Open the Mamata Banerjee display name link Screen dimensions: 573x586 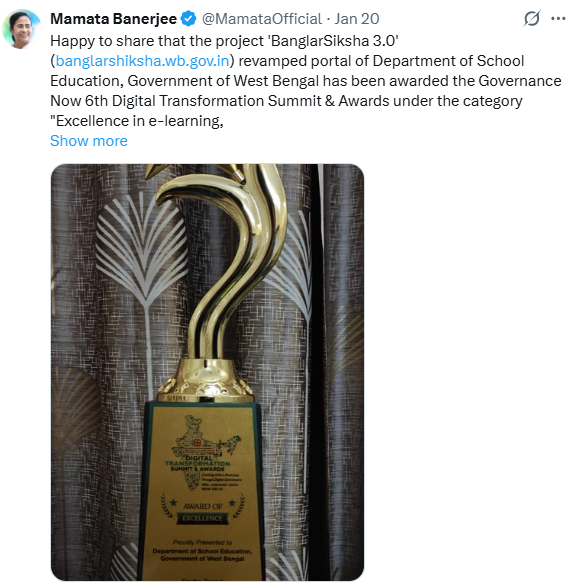113,19
